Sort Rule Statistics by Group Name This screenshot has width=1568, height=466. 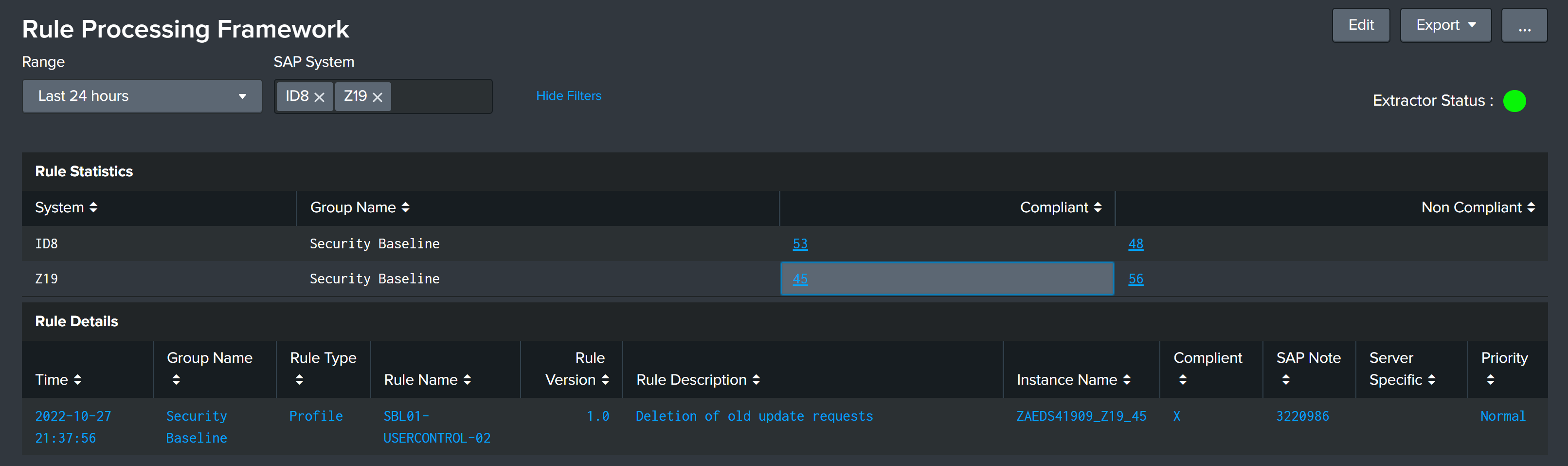(x=359, y=208)
